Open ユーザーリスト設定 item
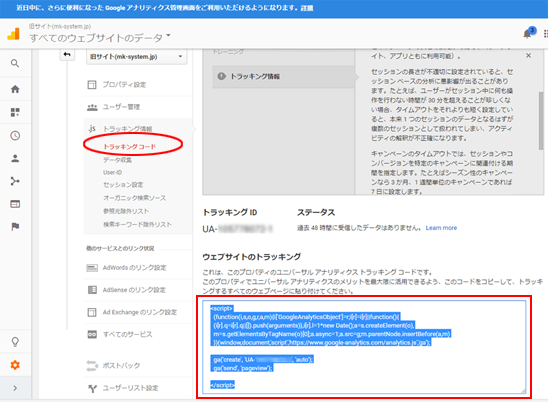 pos(130,388)
